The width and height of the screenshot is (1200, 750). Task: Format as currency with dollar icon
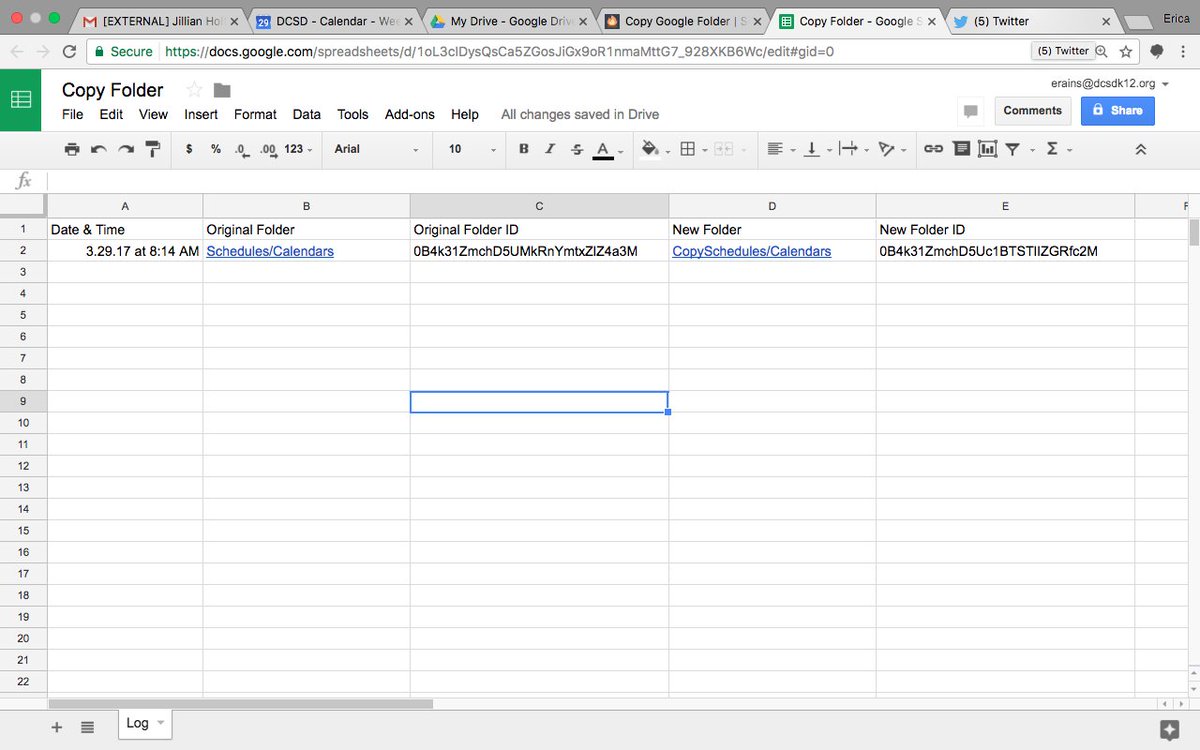click(190, 149)
